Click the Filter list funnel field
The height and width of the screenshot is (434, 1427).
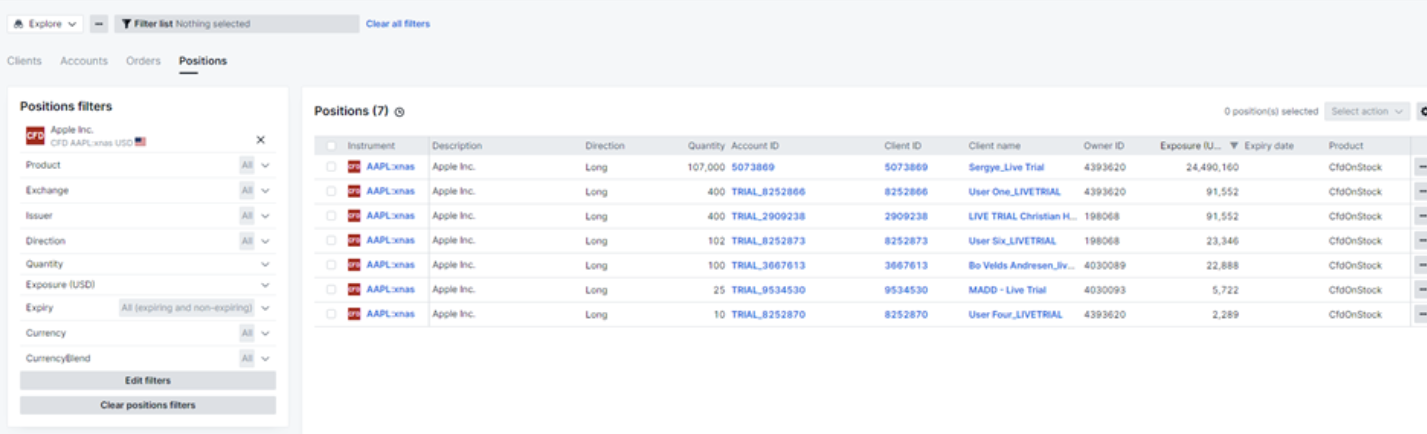click(236, 23)
